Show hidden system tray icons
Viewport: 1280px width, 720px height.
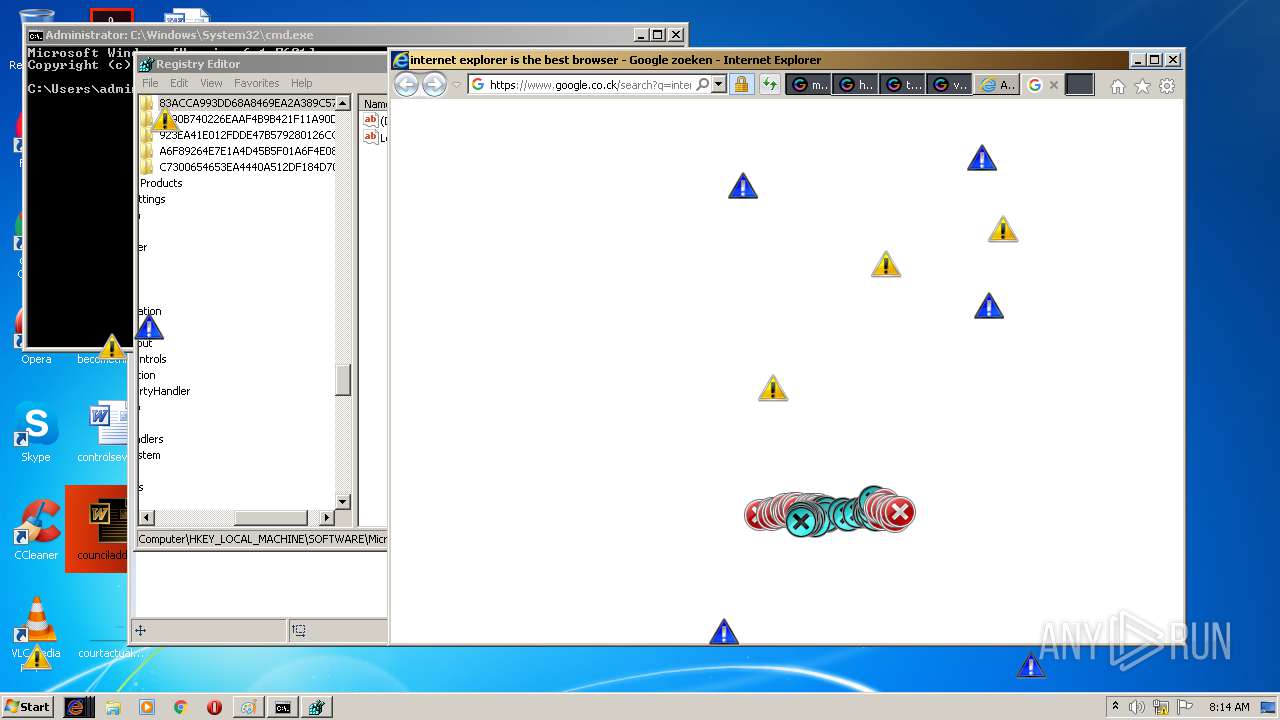pos(1115,707)
